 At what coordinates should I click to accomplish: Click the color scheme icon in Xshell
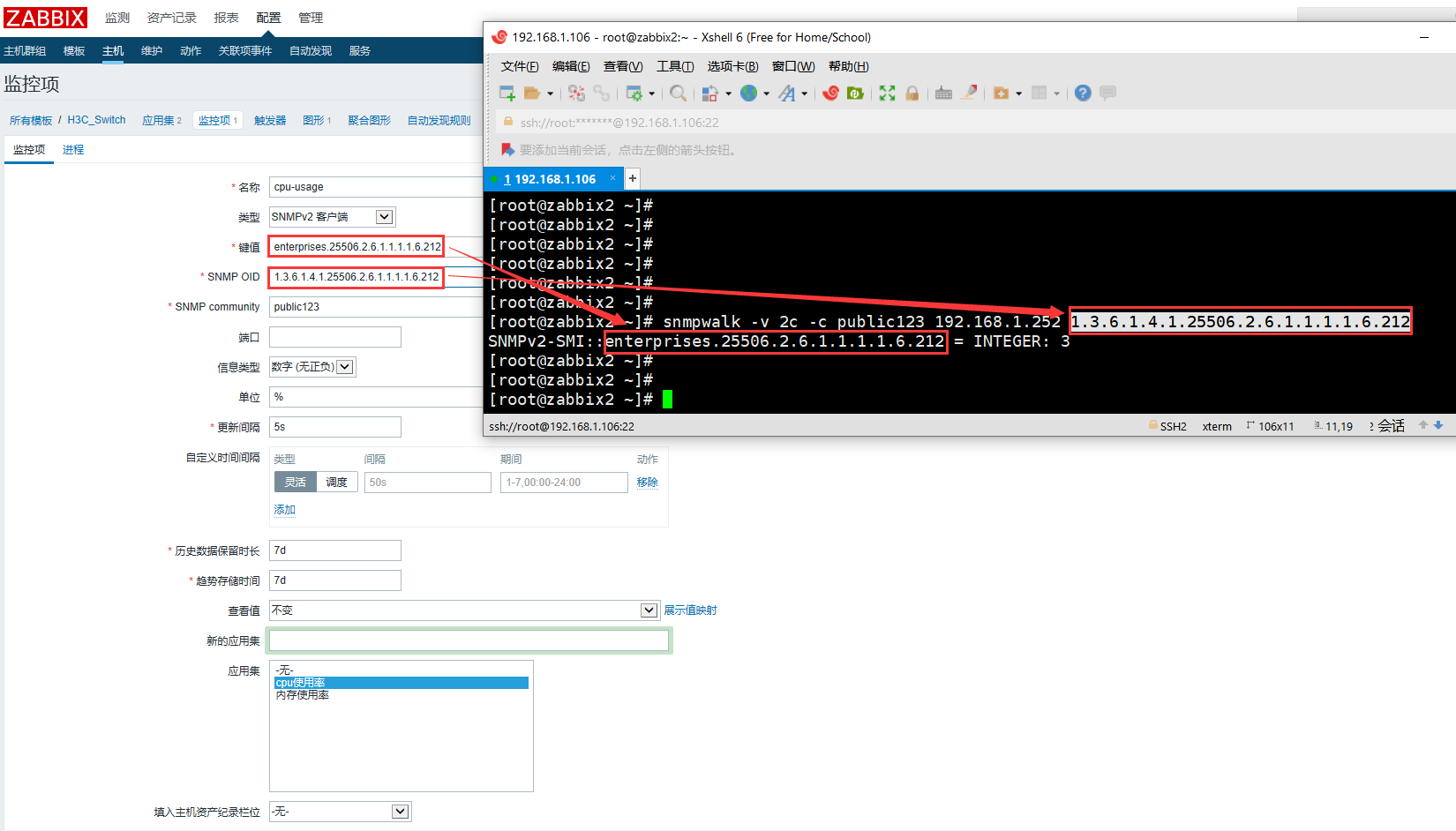pyautogui.click(x=709, y=94)
